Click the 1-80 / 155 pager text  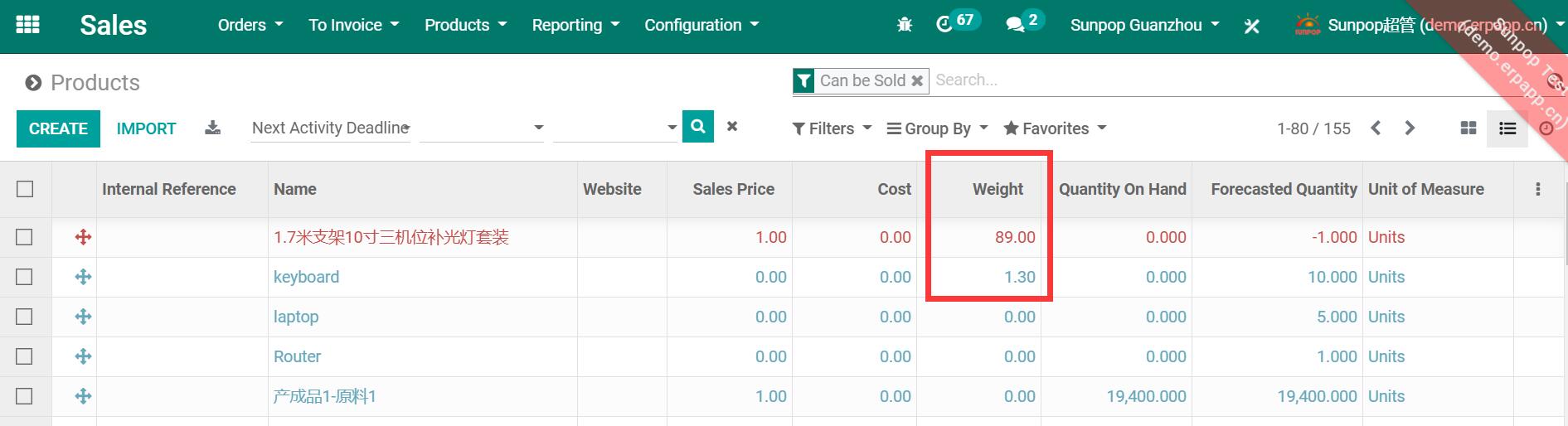[x=1313, y=128]
